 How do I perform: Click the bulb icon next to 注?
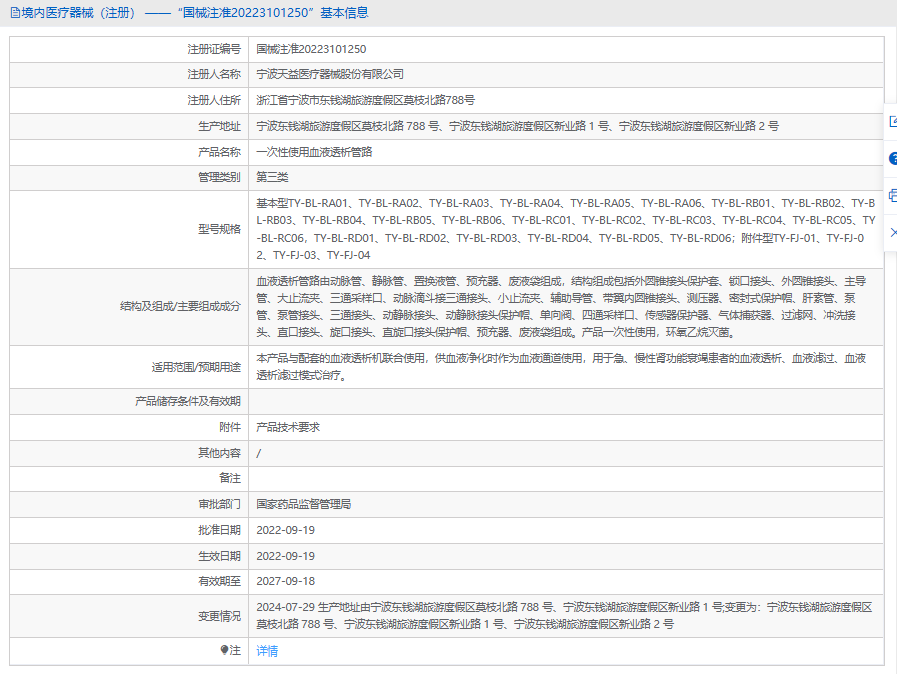coord(224,650)
